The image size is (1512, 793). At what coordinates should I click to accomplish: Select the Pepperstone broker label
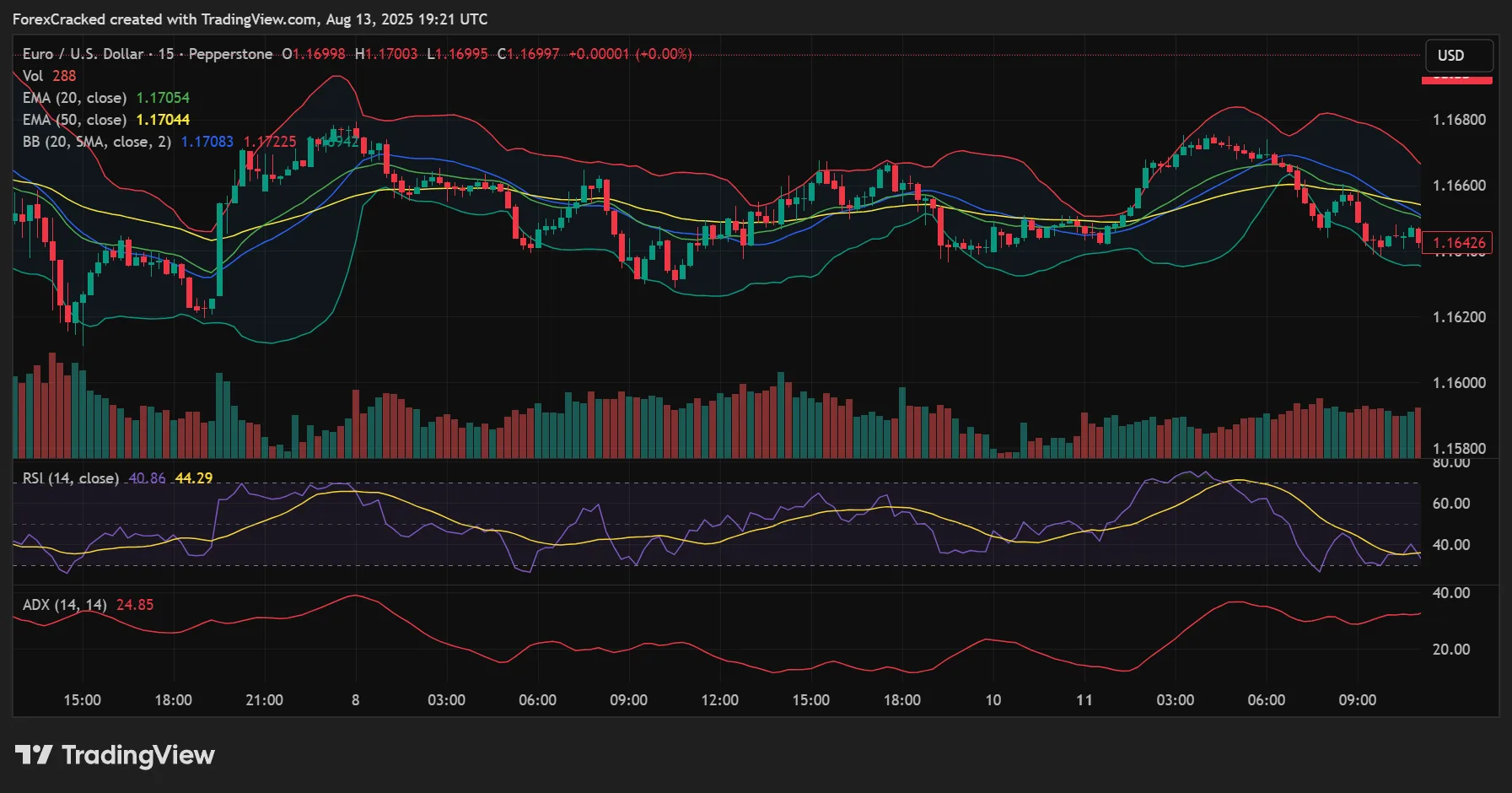(x=229, y=54)
